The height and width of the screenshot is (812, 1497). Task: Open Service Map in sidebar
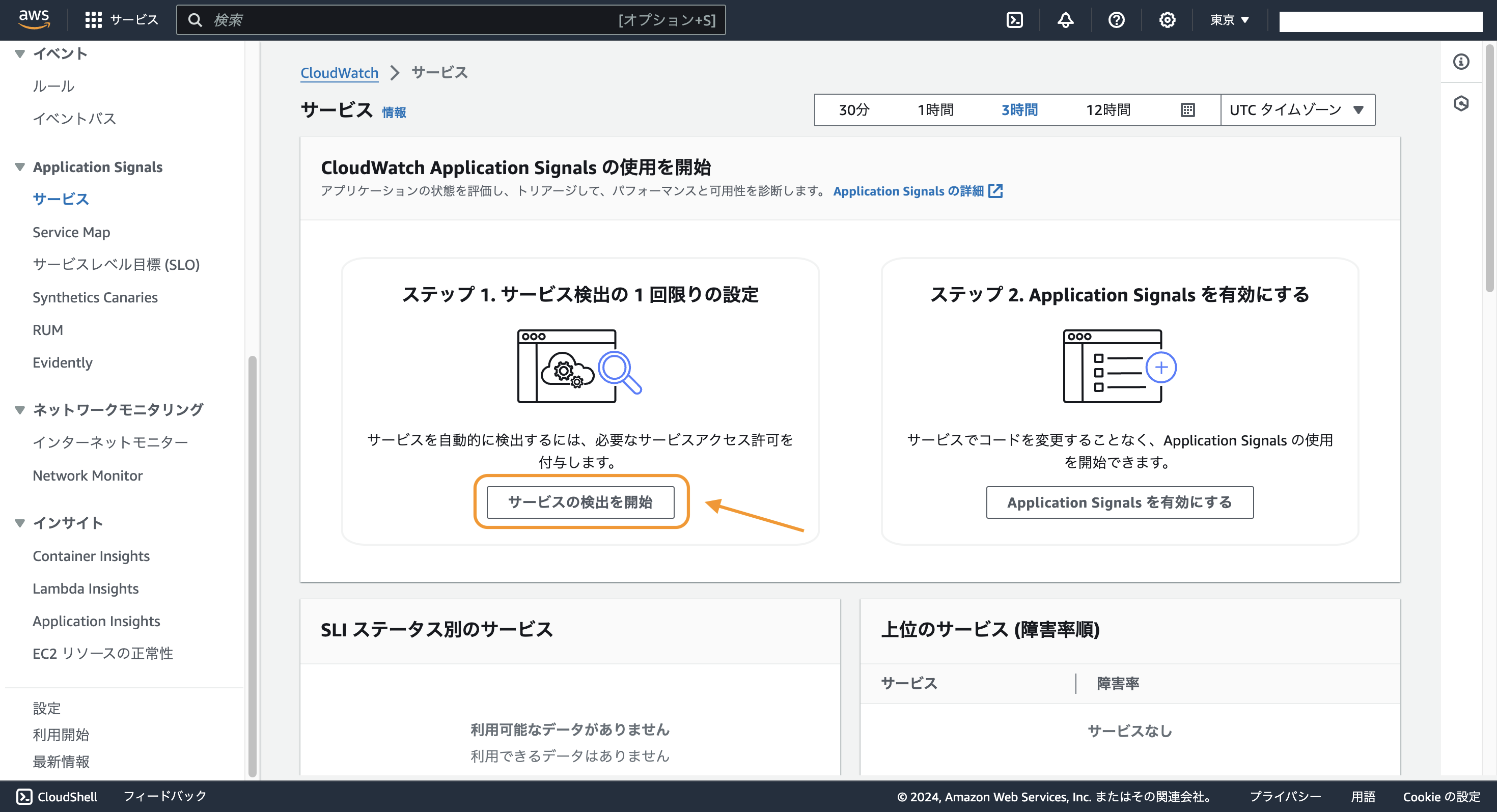71,232
